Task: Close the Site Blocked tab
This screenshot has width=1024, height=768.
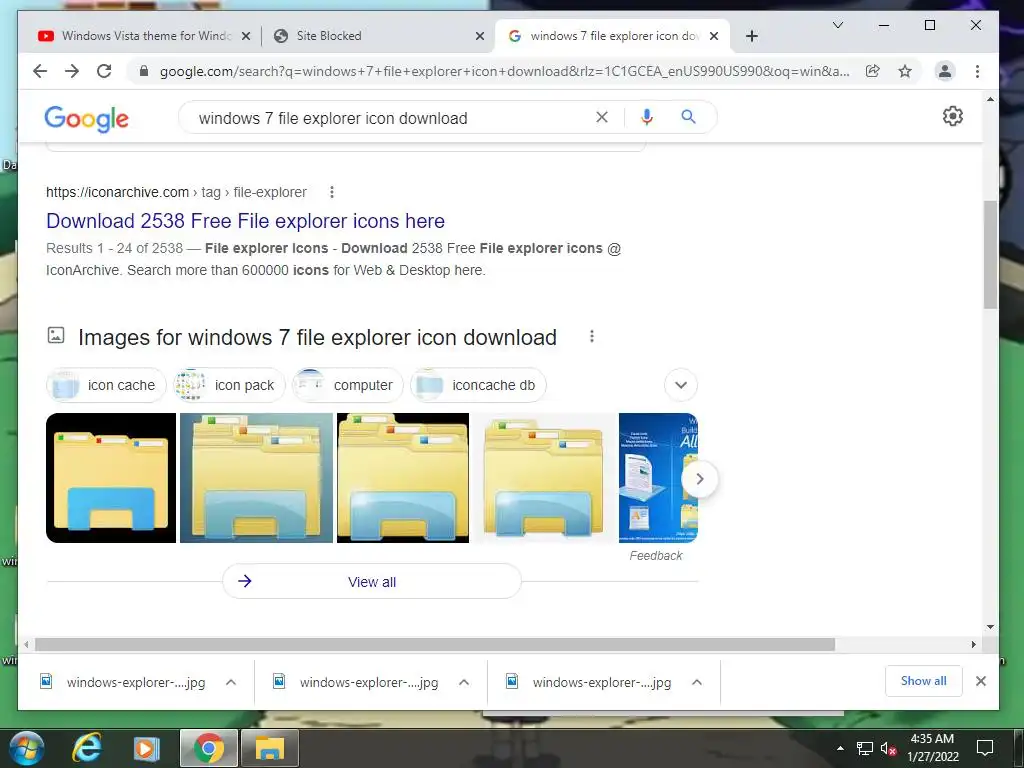Action: click(479, 36)
